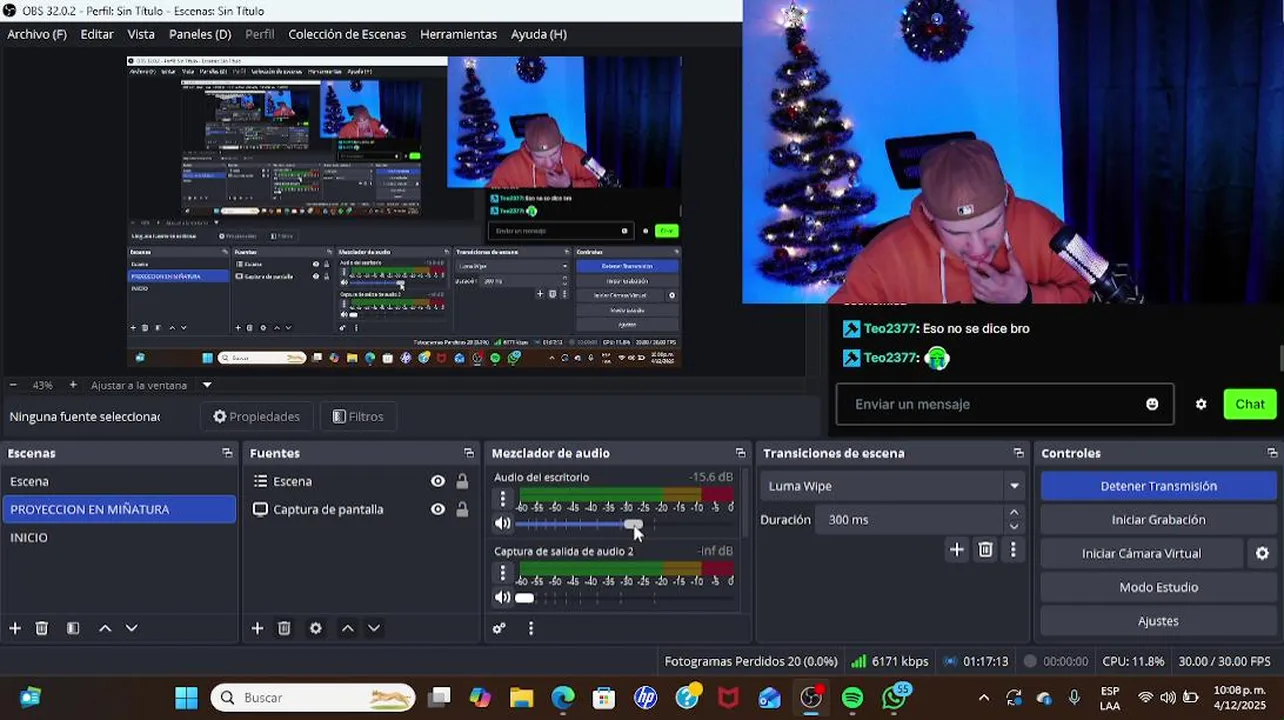Viewport: 1284px width, 720px height.
Task: Toggle lock on Escena source
Action: 462,481
